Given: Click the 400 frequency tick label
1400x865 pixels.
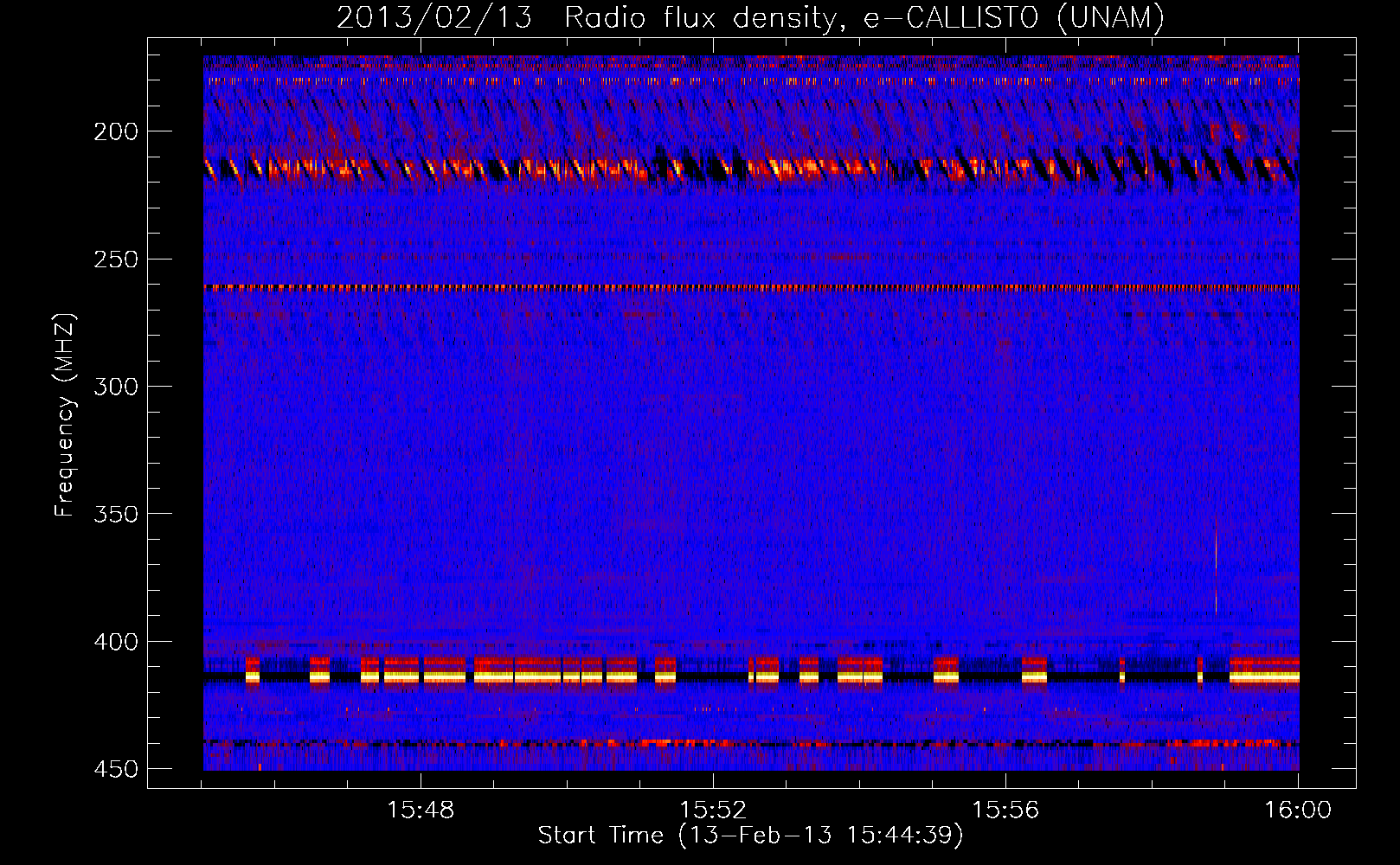Looking at the screenshot, I should pyautogui.click(x=115, y=642).
